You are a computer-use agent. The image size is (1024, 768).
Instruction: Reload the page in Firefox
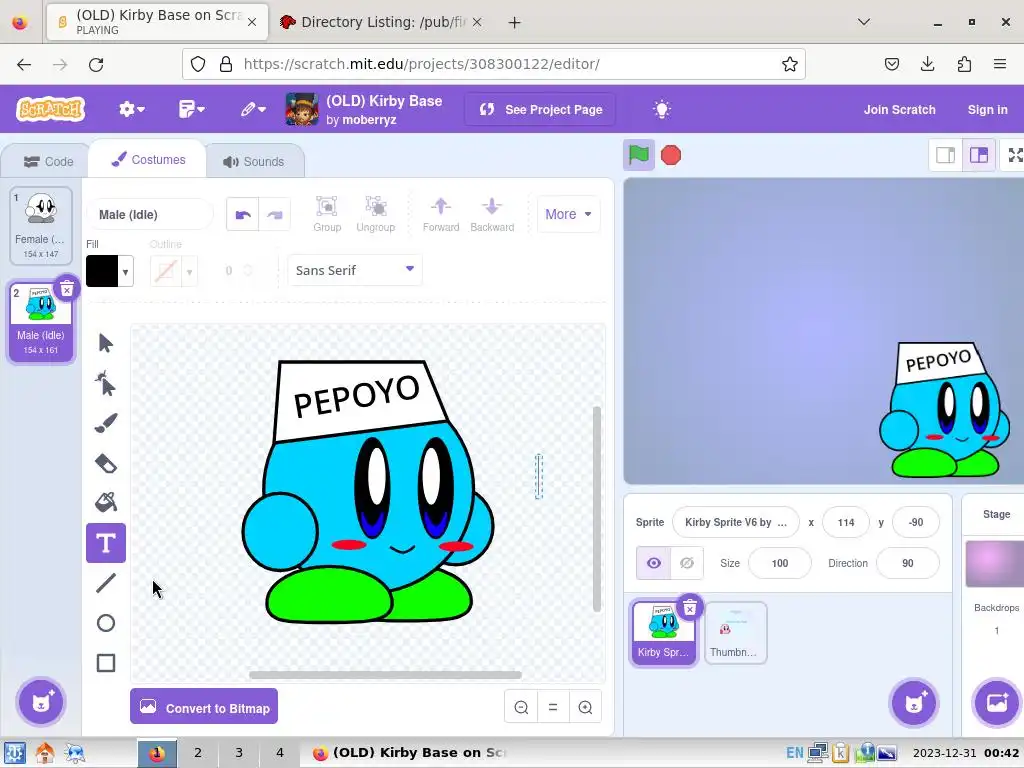click(x=96, y=64)
